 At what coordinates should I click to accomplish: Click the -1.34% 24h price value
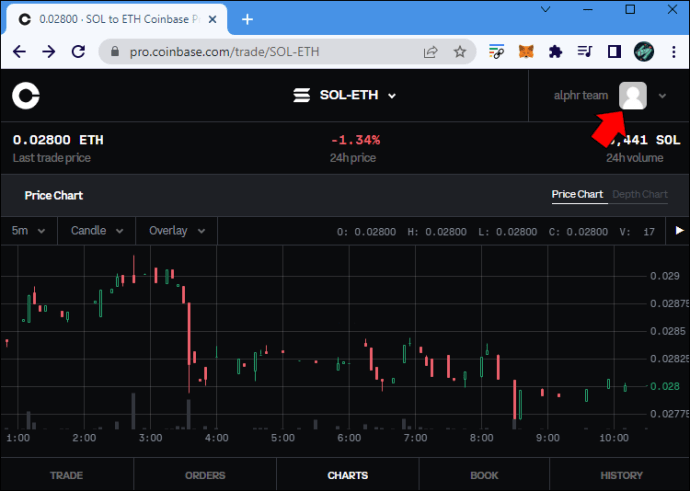pyautogui.click(x=356, y=140)
